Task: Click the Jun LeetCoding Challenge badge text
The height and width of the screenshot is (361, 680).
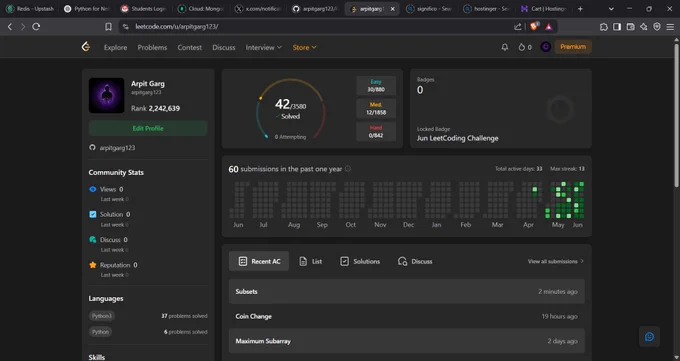Action: 458,138
